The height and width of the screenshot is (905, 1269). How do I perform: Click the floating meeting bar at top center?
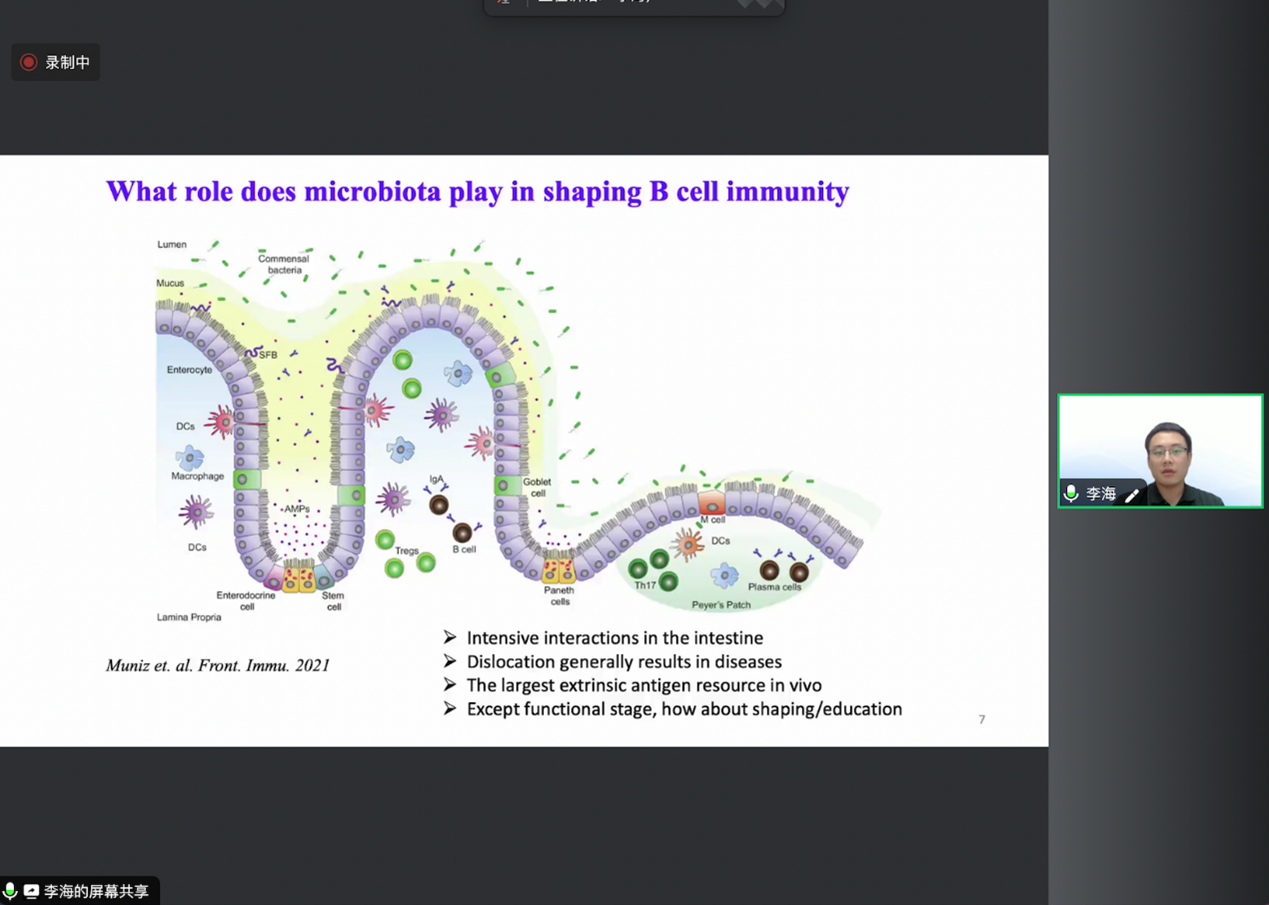click(x=634, y=6)
